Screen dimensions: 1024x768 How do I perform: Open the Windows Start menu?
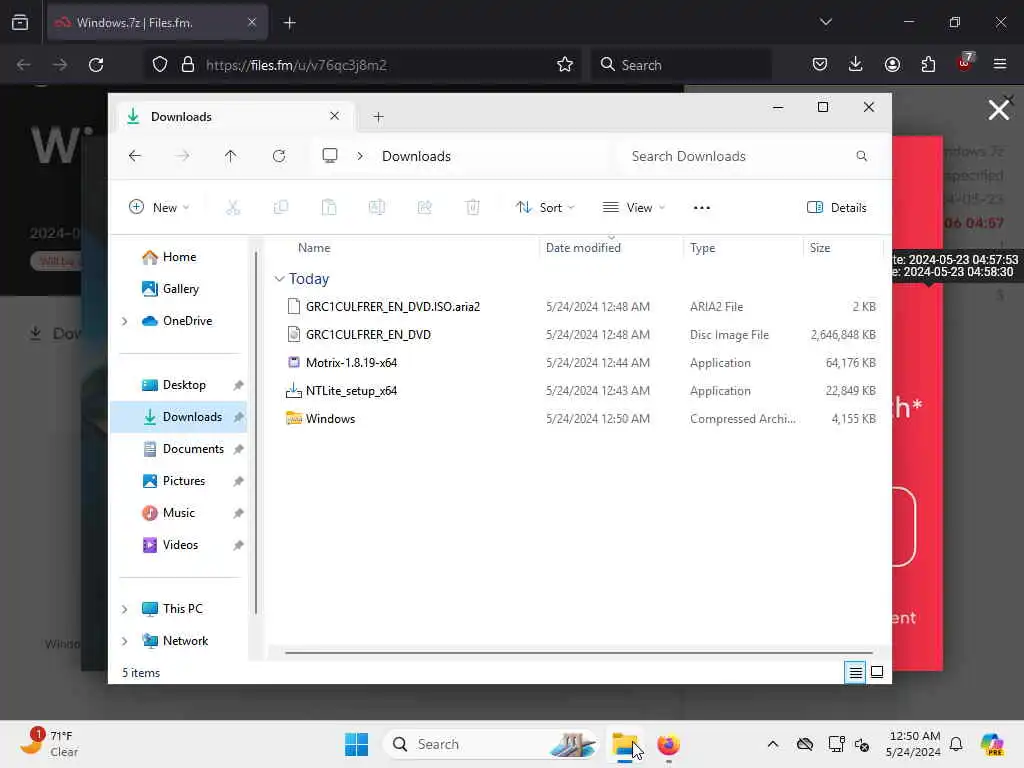coord(357,744)
